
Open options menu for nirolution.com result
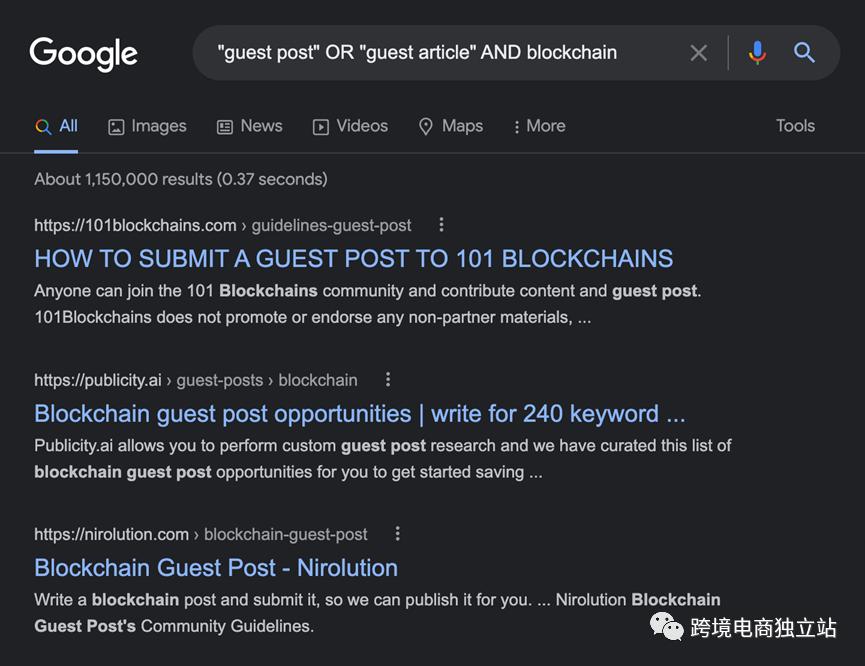pyautogui.click(x=398, y=534)
